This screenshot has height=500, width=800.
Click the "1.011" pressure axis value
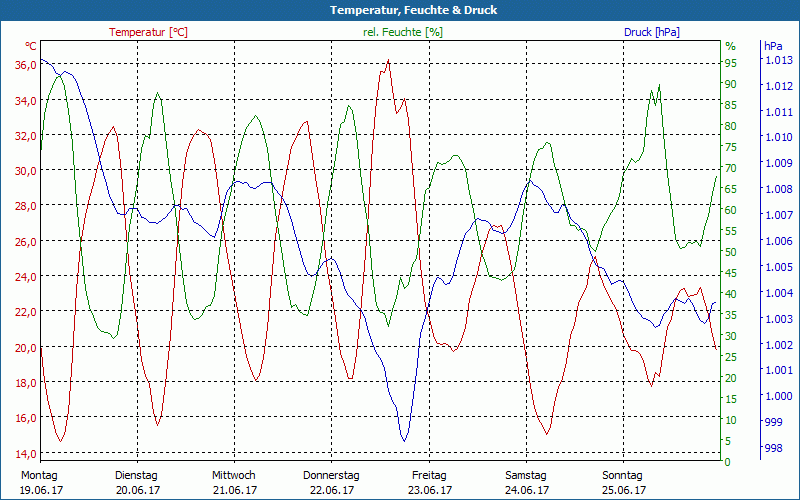pos(779,112)
